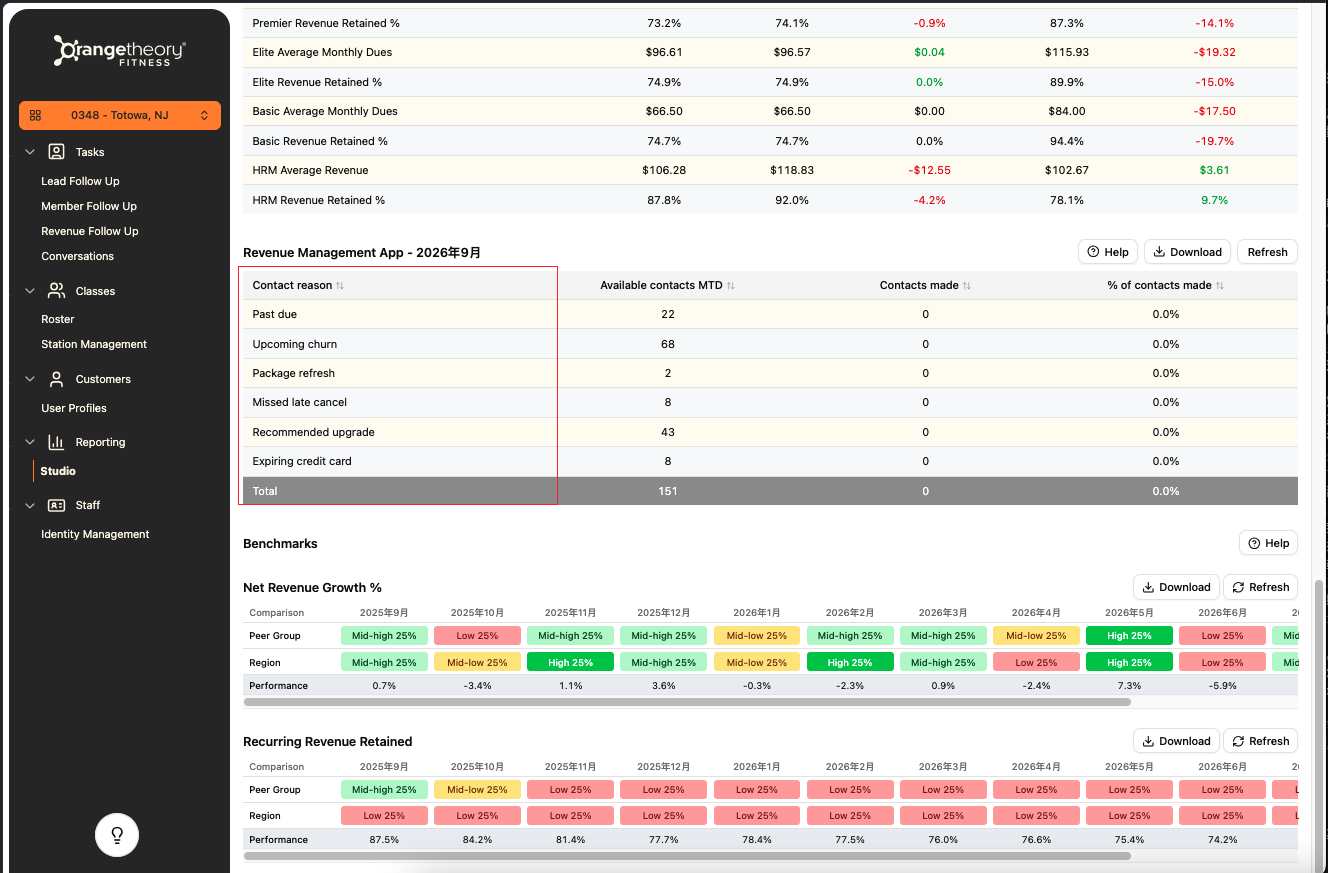This screenshot has width=1328, height=873.
Task: Go to Station Management page
Action: pos(94,344)
